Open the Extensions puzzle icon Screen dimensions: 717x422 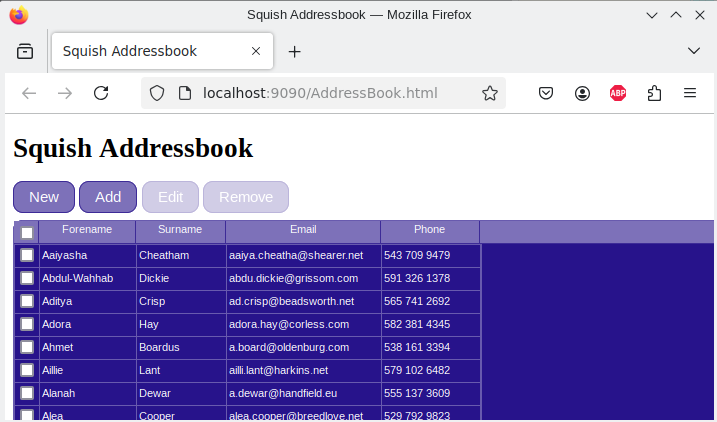[x=654, y=93]
